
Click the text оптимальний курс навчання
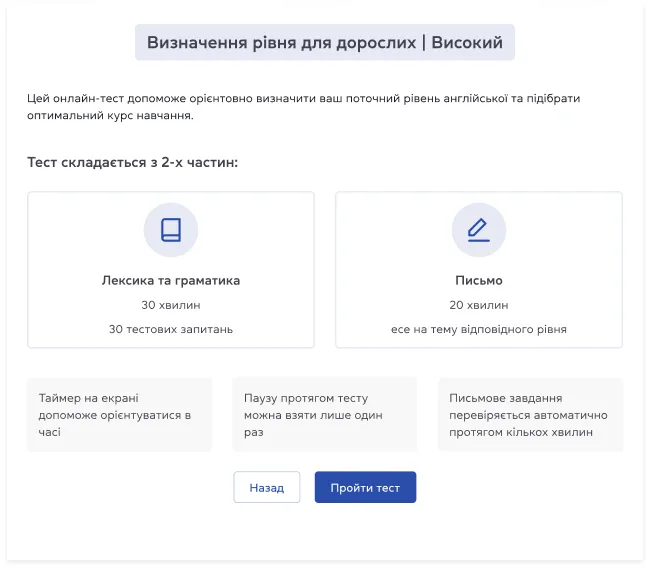click(110, 115)
